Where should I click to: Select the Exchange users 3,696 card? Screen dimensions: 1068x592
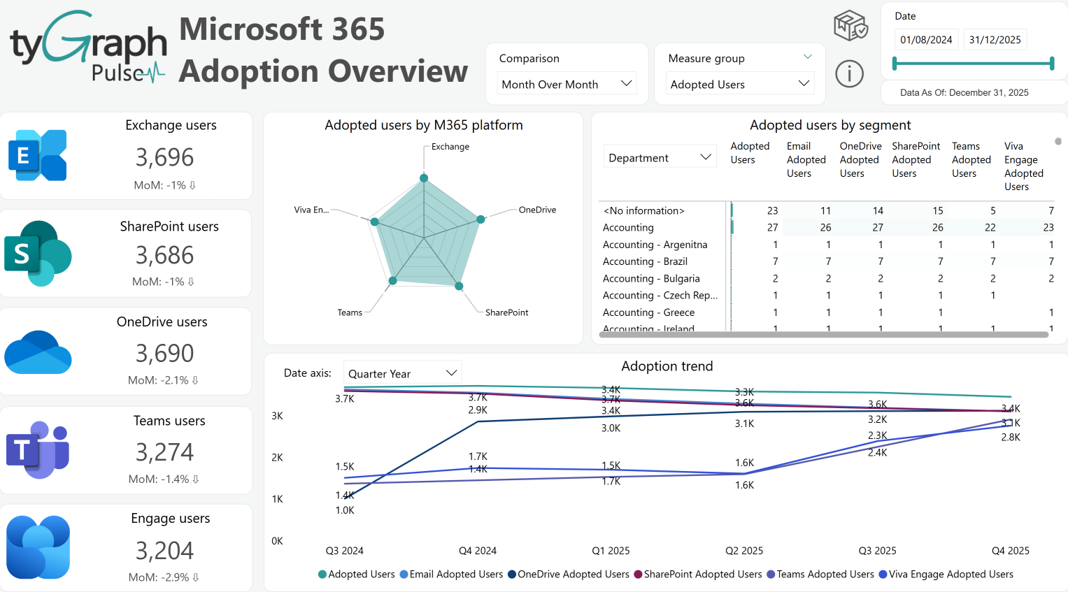pyautogui.click(x=126, y=155)
